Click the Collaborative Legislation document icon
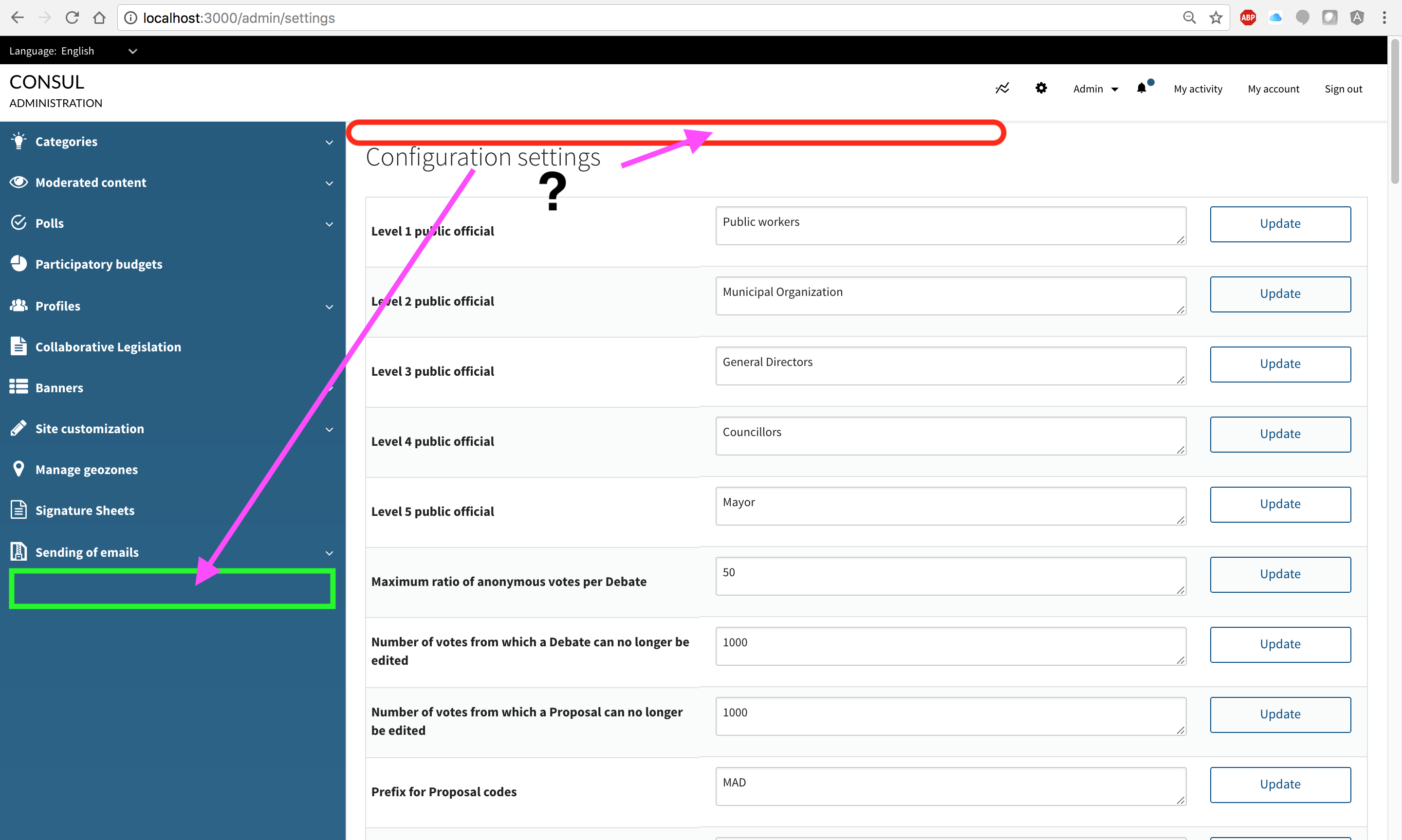The height and width of the screenshot is (840, 1402). pos(18,346)
